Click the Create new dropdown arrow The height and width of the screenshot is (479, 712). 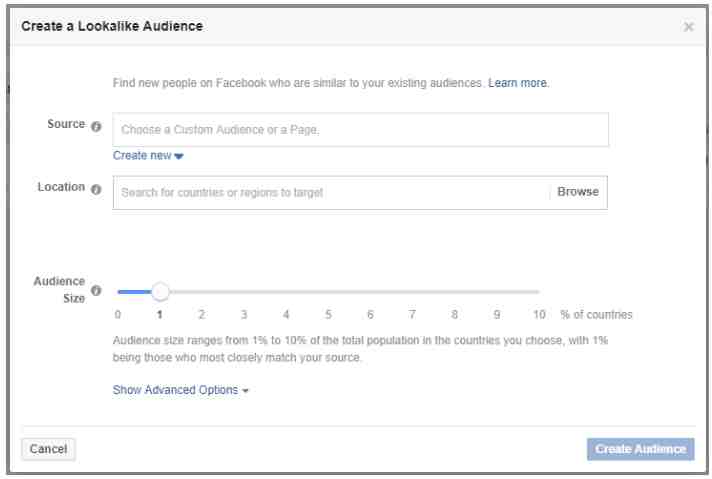(x=179, y=157)
